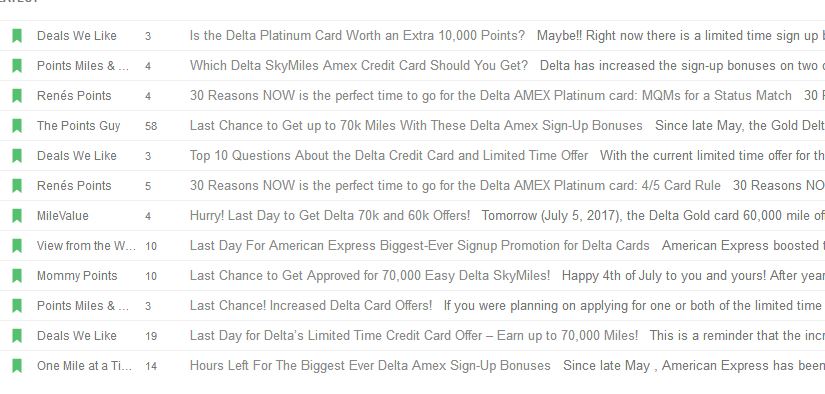Select Mommy Points source name
This screenshot has width=825, height=394.
coord(77,276)
